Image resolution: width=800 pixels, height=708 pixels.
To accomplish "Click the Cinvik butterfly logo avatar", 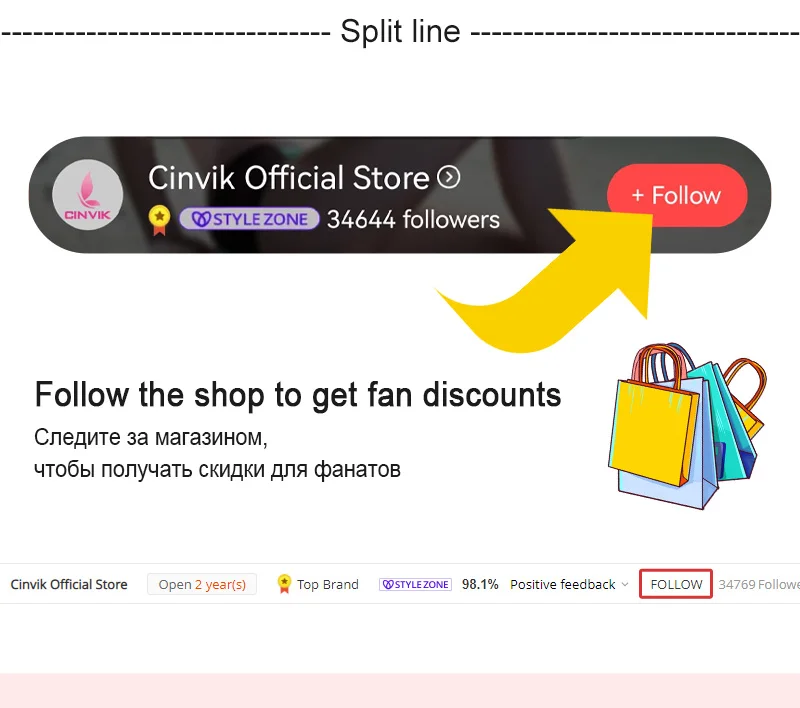I will pos(88,194).
